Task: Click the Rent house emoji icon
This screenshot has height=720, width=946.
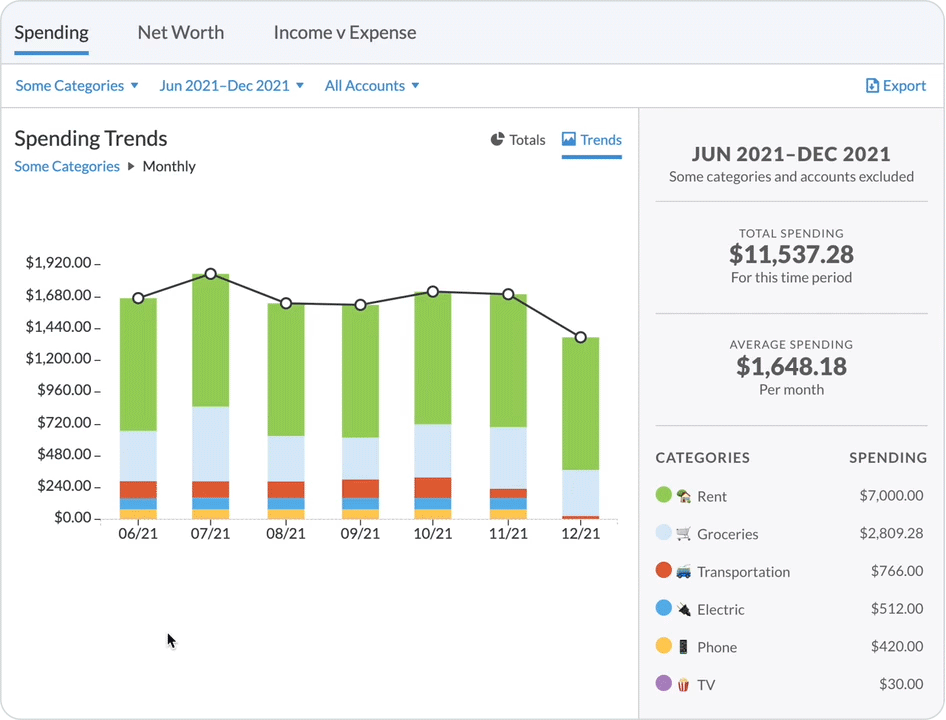Action: click(x=684, y=496)
